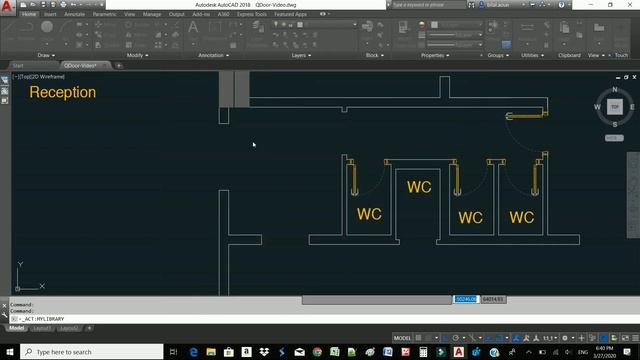Click the Plot printer icon in quick access

coord(63,4)
